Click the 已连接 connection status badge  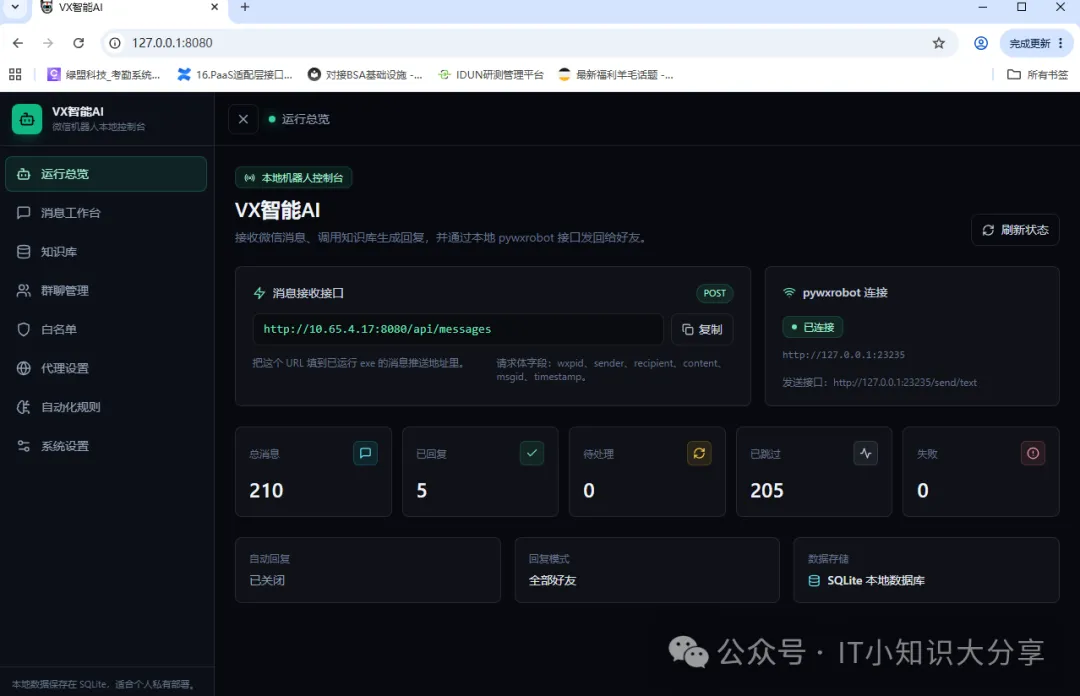point(813,327)
